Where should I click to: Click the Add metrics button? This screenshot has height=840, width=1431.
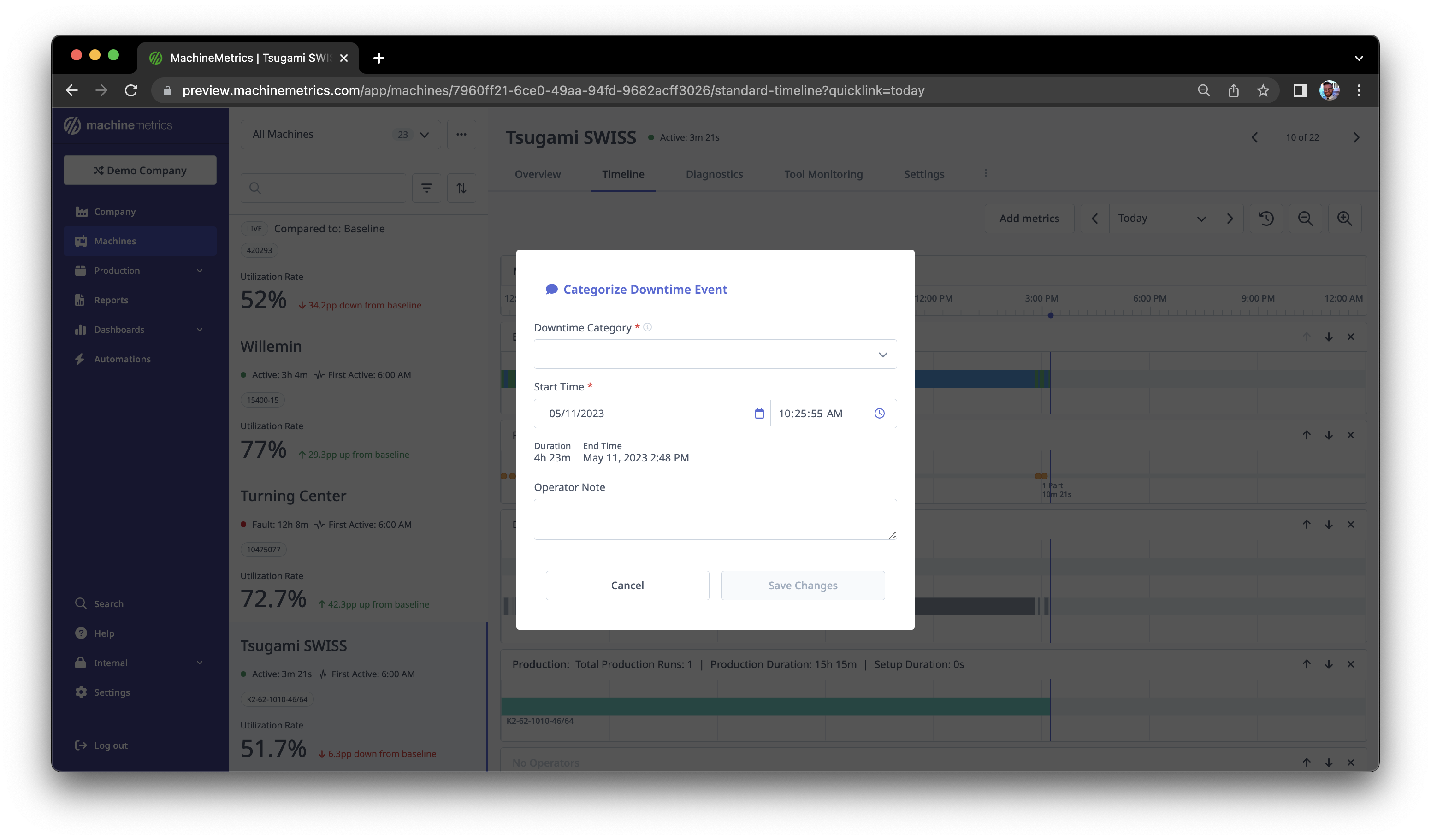pos(1029,219)
